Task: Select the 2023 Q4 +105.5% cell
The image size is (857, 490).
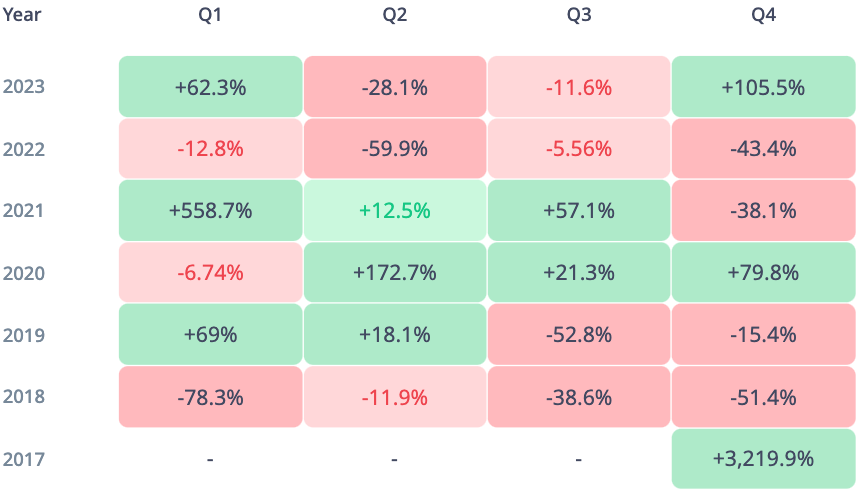Action: click(763, 87)
